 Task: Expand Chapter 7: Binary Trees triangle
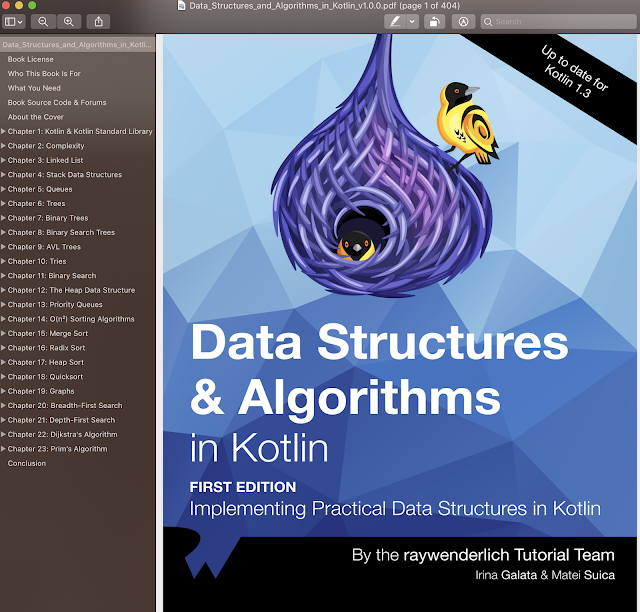3,218
